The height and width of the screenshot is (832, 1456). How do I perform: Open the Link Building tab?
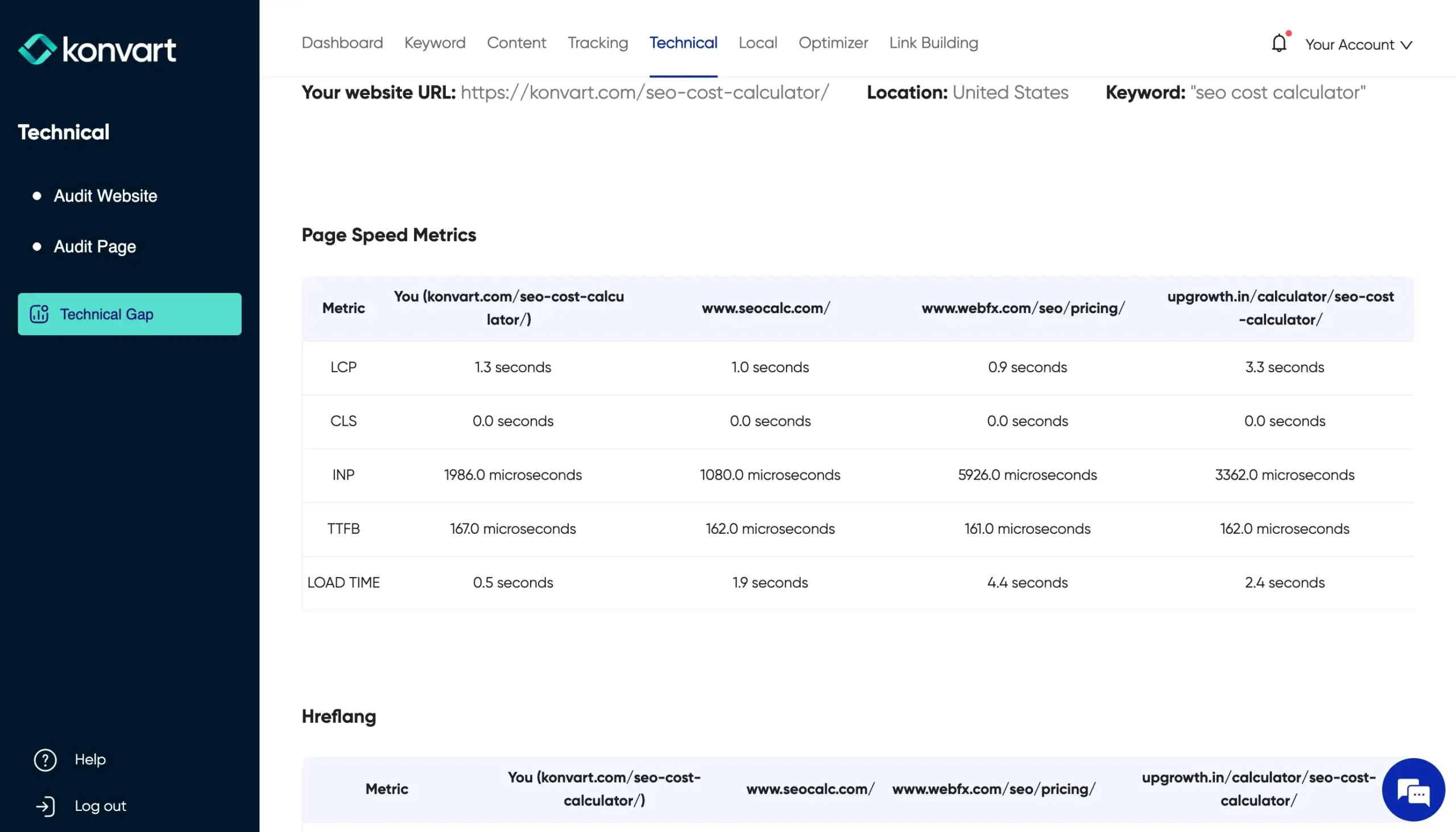pos(933,43)
